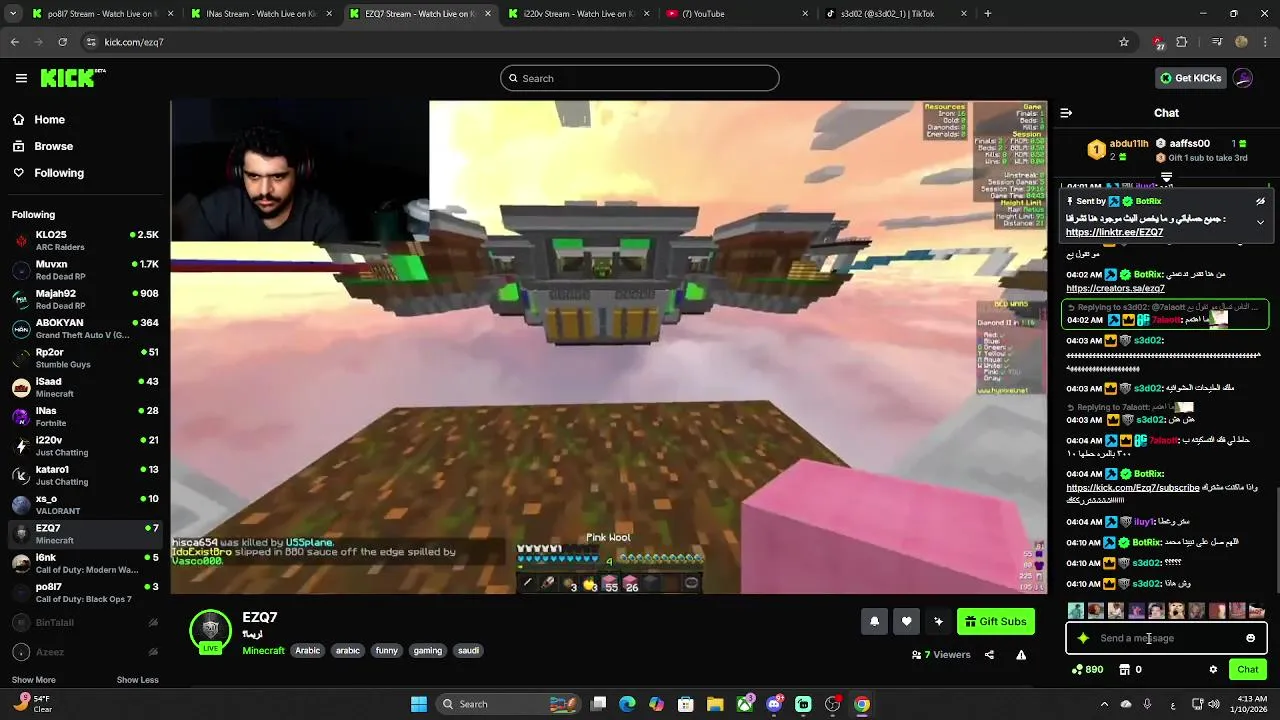Open the user profile avatar menu
This screenshot has width=1280, height=720.
pos(1243,78)
